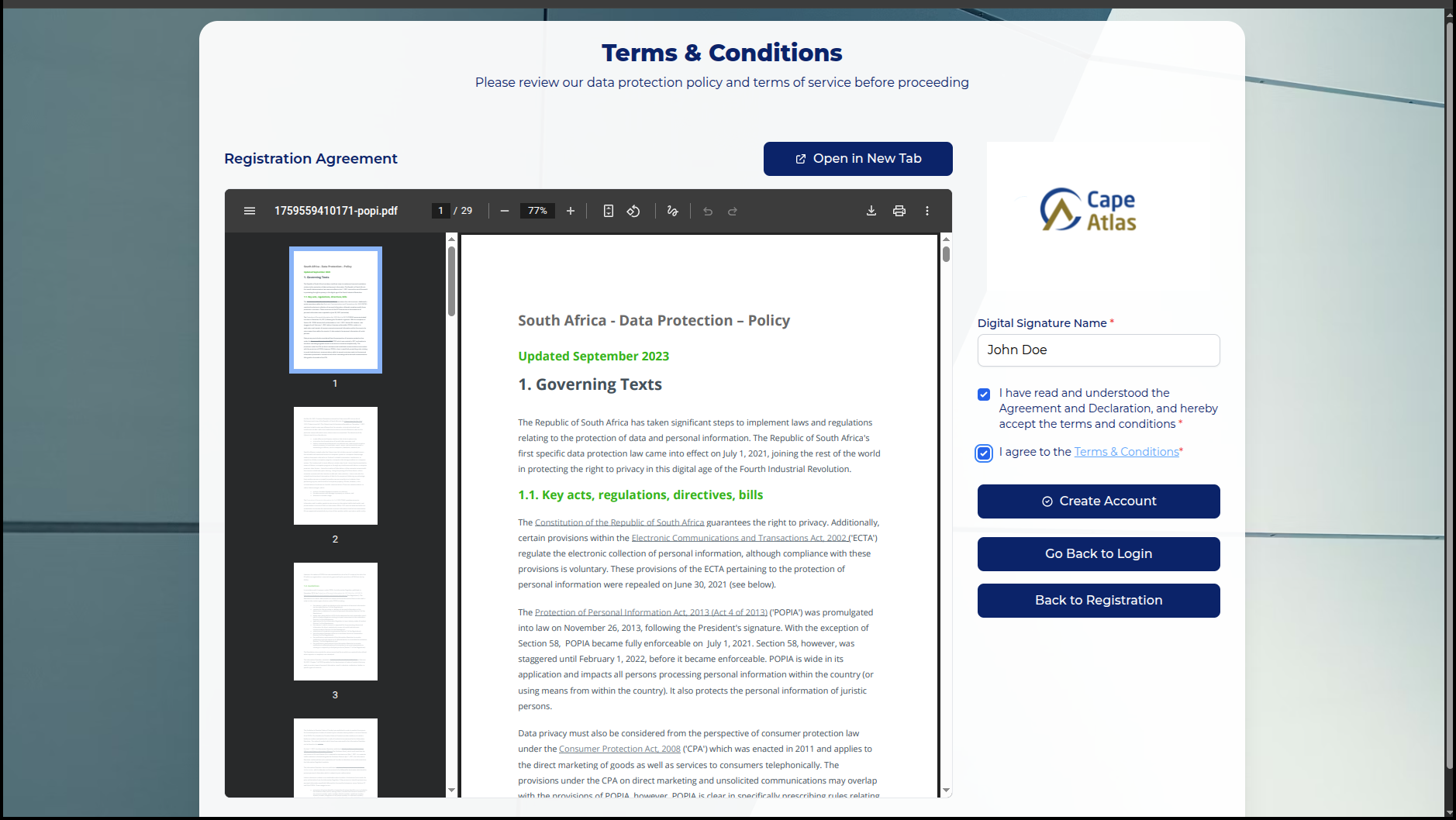Click the 'Registration Agreement' heading
The image size is (1456, 820).
tap(311, 159)
